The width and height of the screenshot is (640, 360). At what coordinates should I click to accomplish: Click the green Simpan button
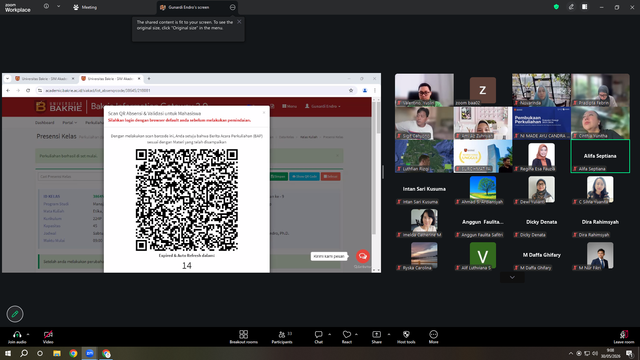(x=278, y=176)
